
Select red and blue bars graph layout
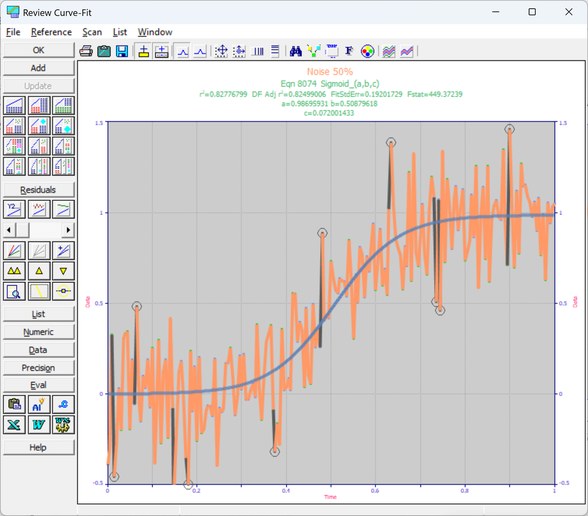click(39, 105)
